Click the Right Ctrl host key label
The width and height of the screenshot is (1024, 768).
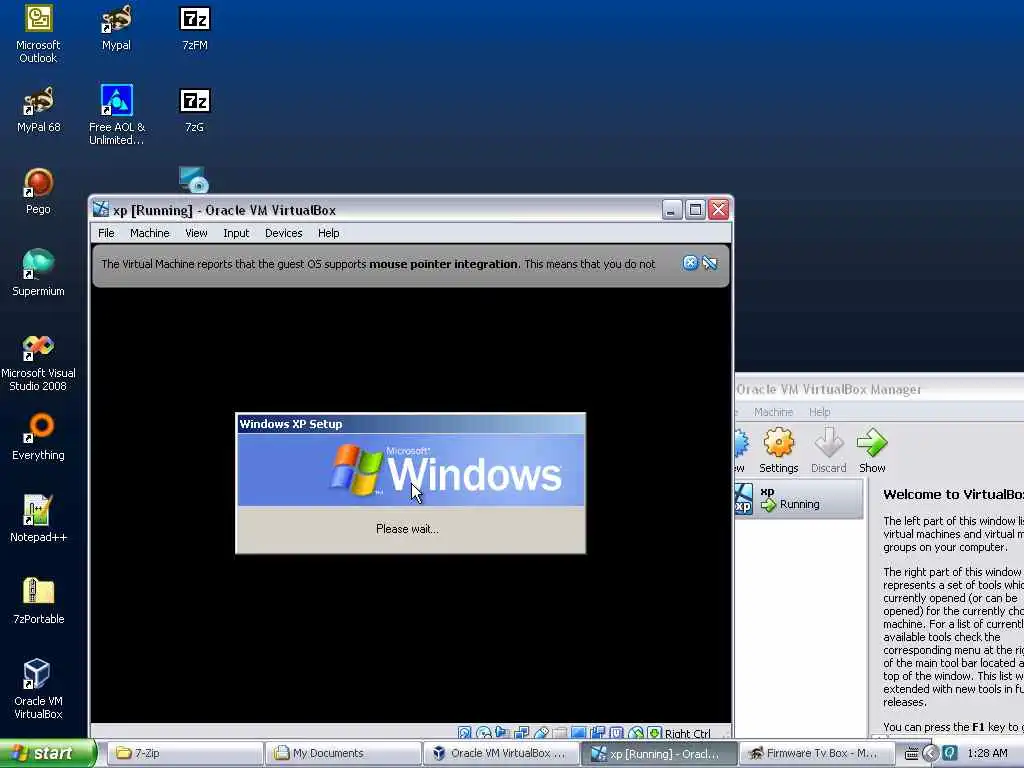[x=688, y=733]
